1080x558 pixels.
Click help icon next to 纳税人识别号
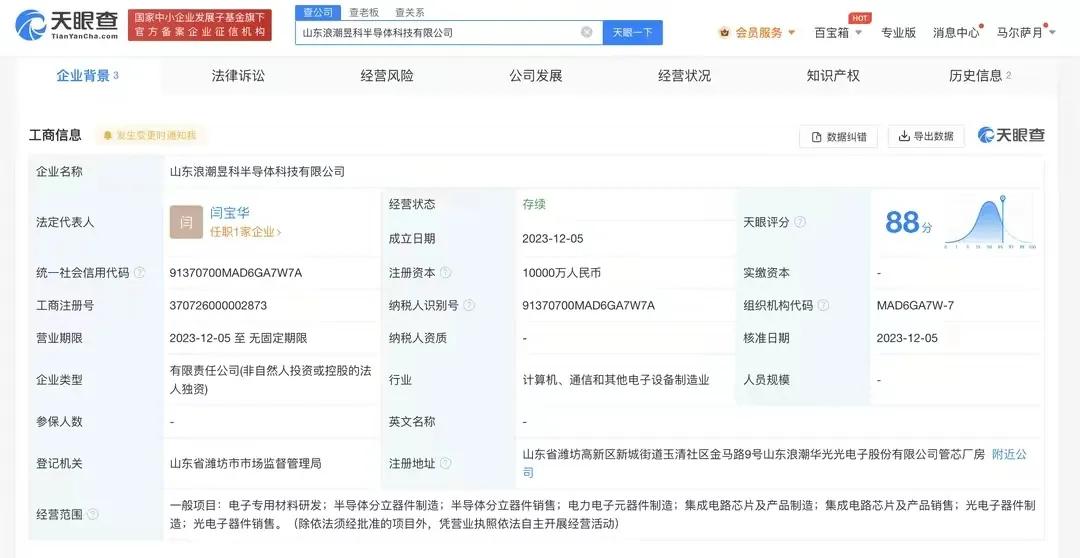pos(469,305)
